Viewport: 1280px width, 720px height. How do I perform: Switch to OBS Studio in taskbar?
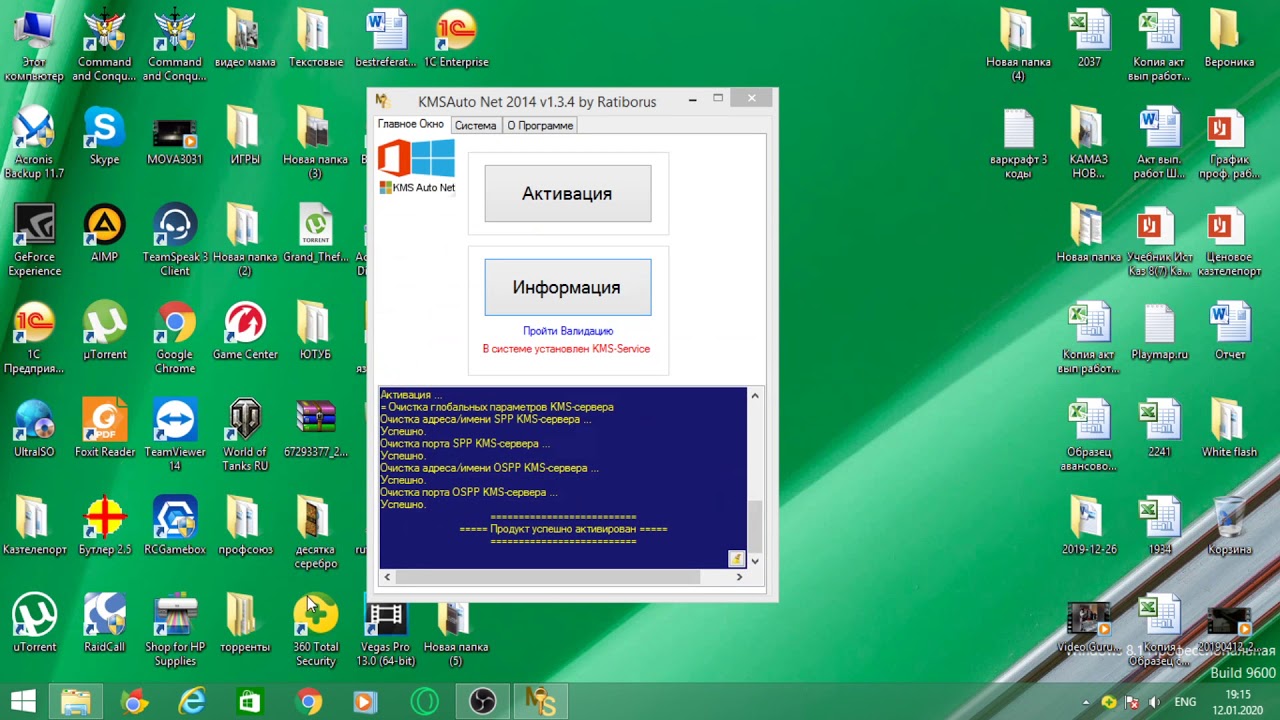click(x=482, y=702)
